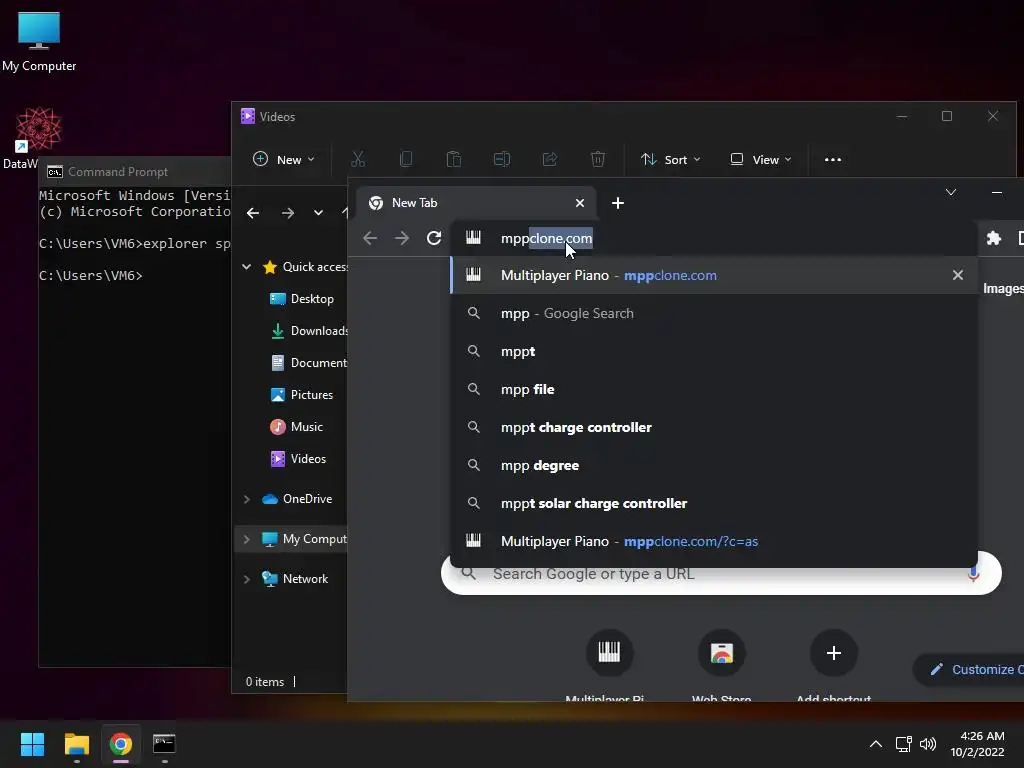
Task: Click Paste icon in Videos toolbar
Action: click(x=454, y=159)
